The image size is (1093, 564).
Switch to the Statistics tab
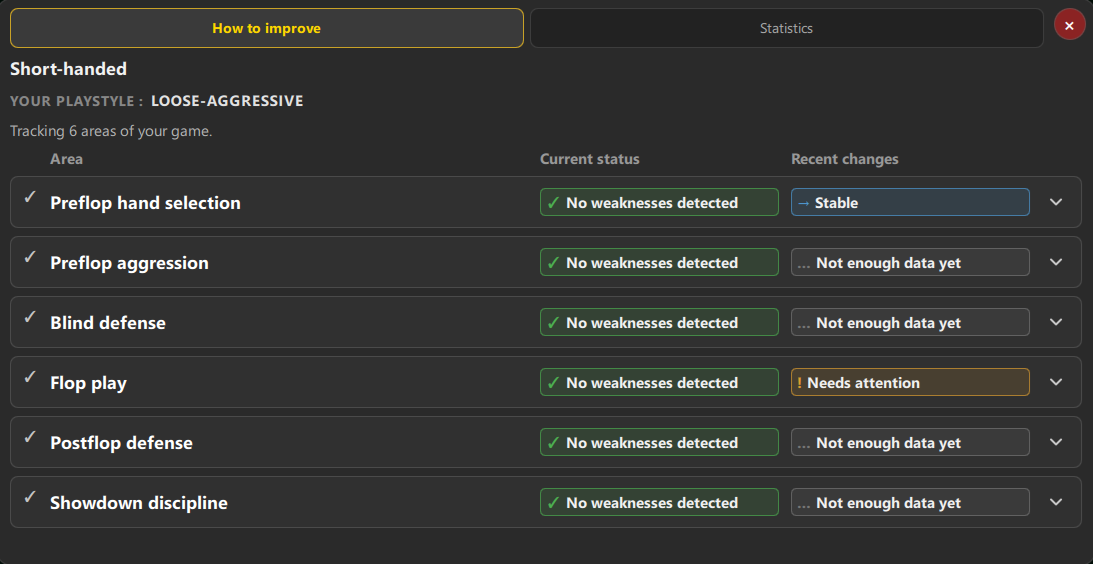(786, 29)
